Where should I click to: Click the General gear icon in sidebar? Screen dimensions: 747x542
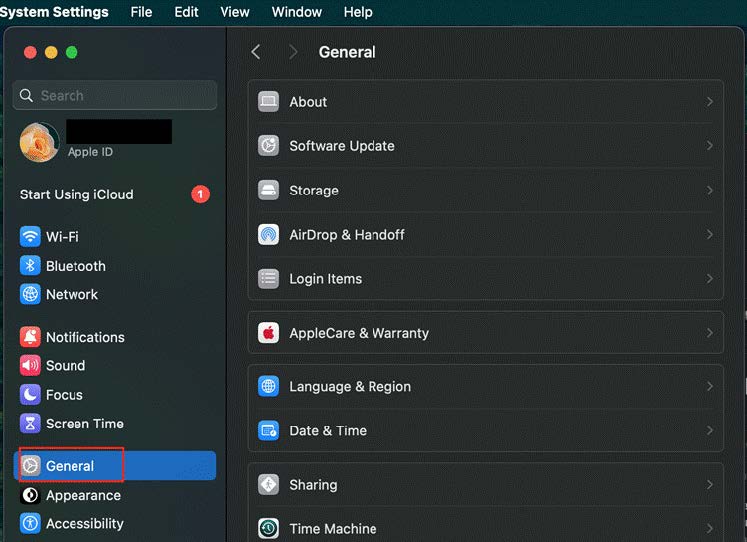coord(30,465)
